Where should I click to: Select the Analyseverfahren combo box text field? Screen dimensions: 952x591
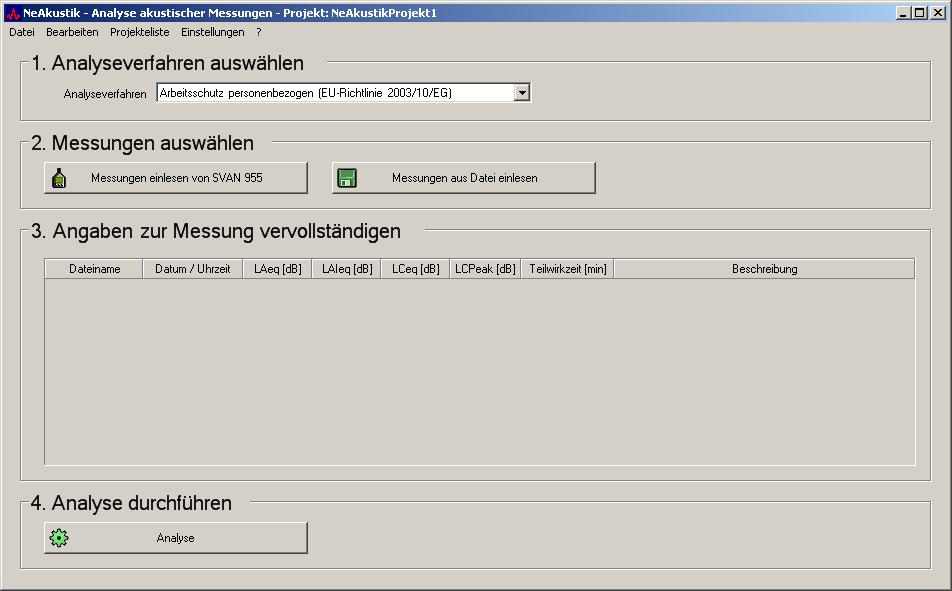coord(335,93)
